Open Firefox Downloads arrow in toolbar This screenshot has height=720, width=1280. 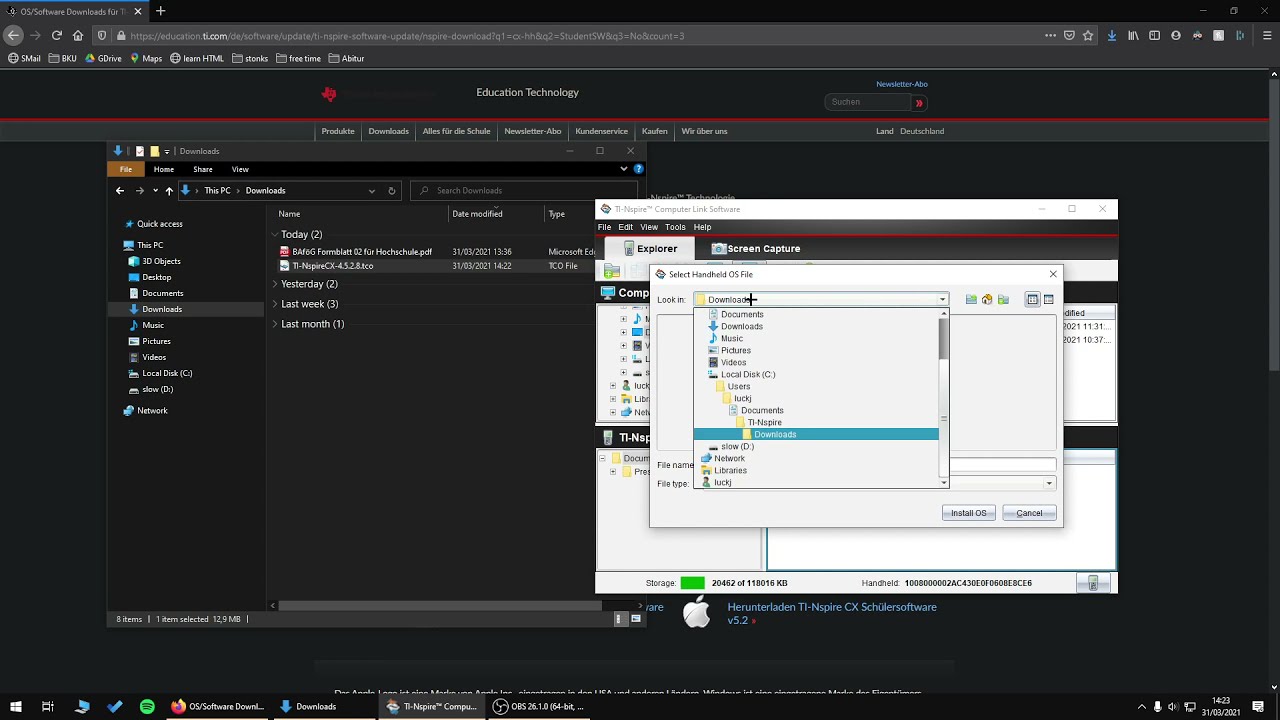1112,35
